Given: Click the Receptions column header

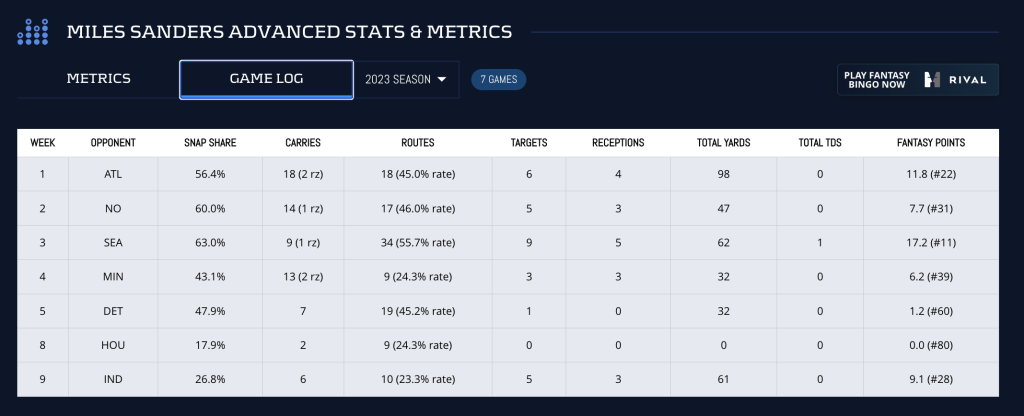Looking at the screenshot, I should 618,143.
